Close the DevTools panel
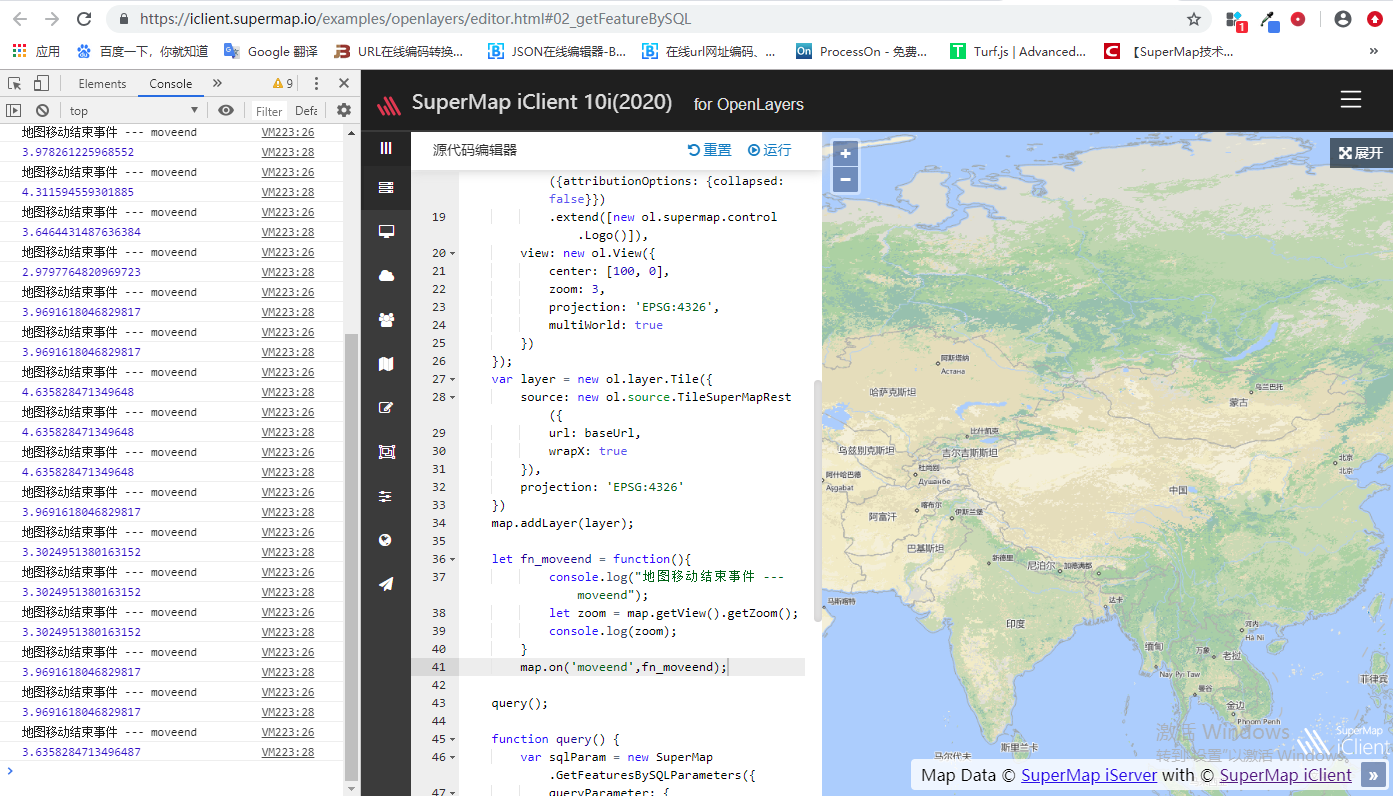1393x796 pixels. (344, 84)
